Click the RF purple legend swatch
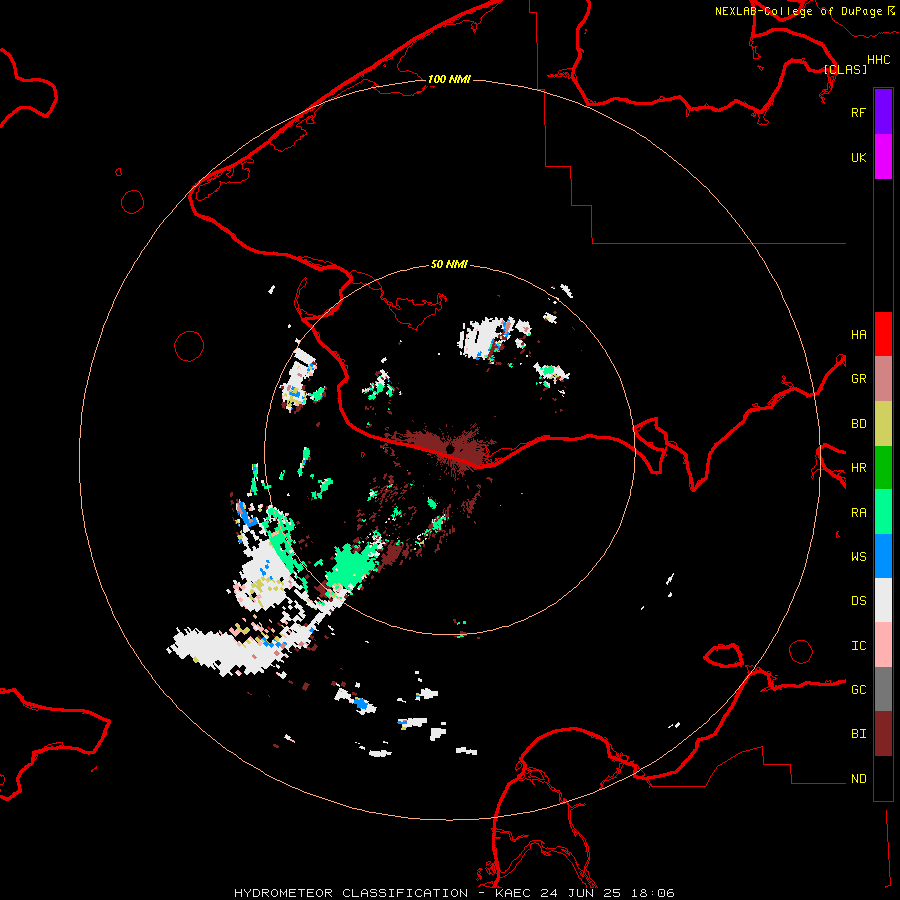The height and width of the screenshot is (900, 900). [x=883, y=112]
